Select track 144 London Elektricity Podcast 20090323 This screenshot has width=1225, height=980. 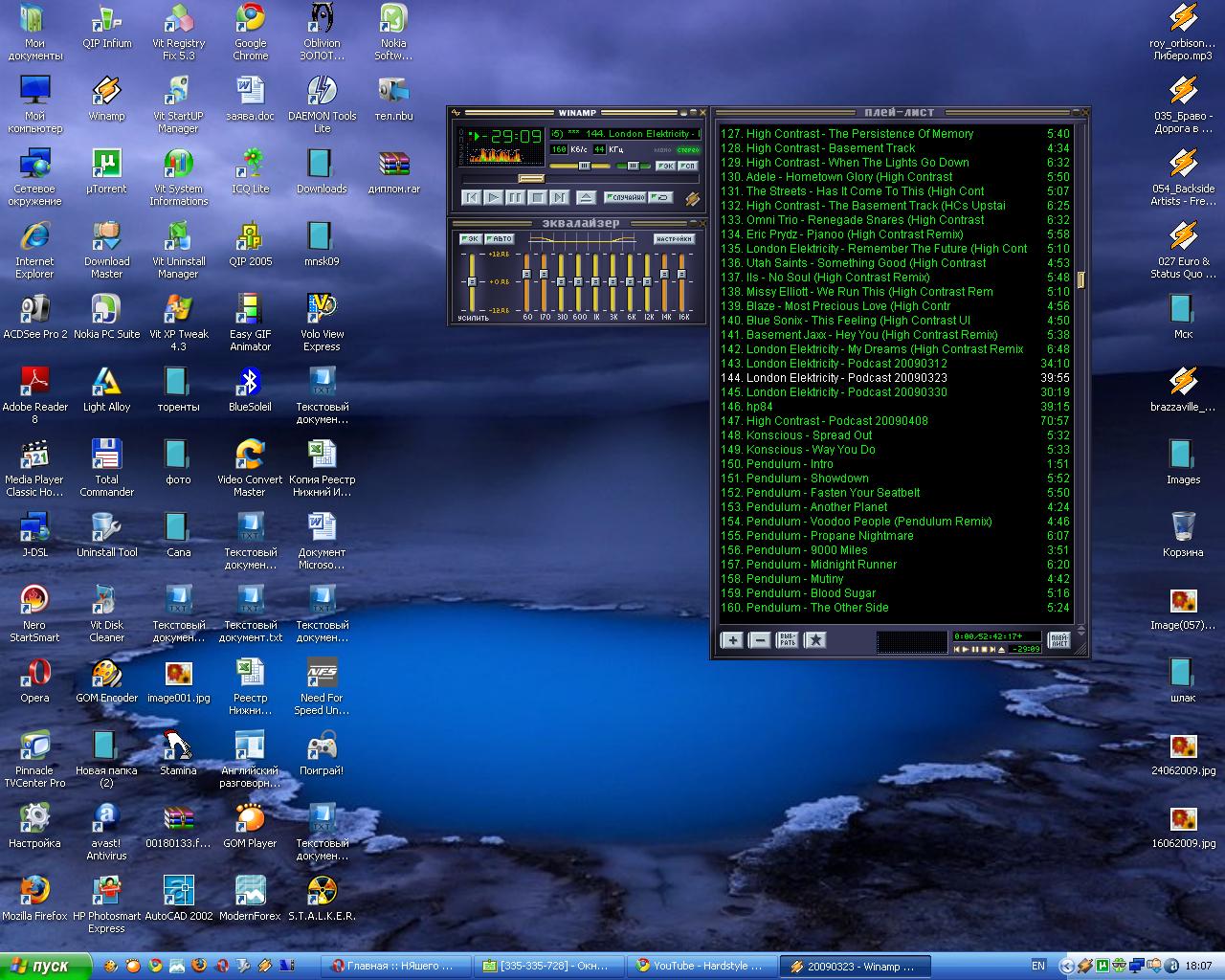[895, 378]
